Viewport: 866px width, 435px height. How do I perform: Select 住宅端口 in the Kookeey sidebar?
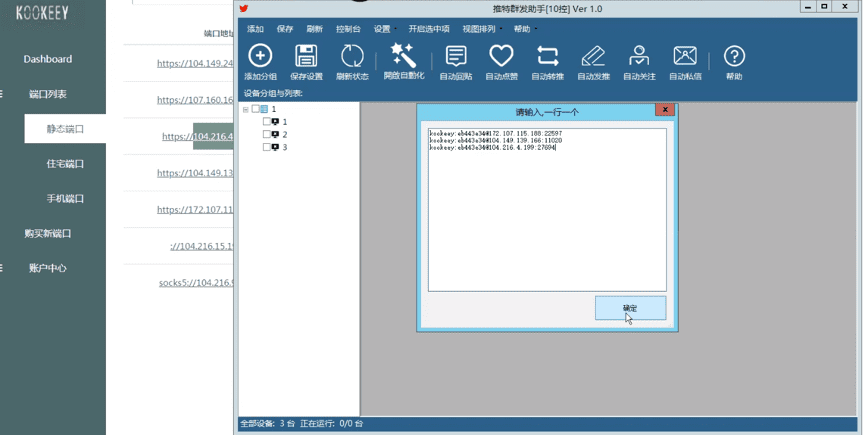click(x=65, y=163)
